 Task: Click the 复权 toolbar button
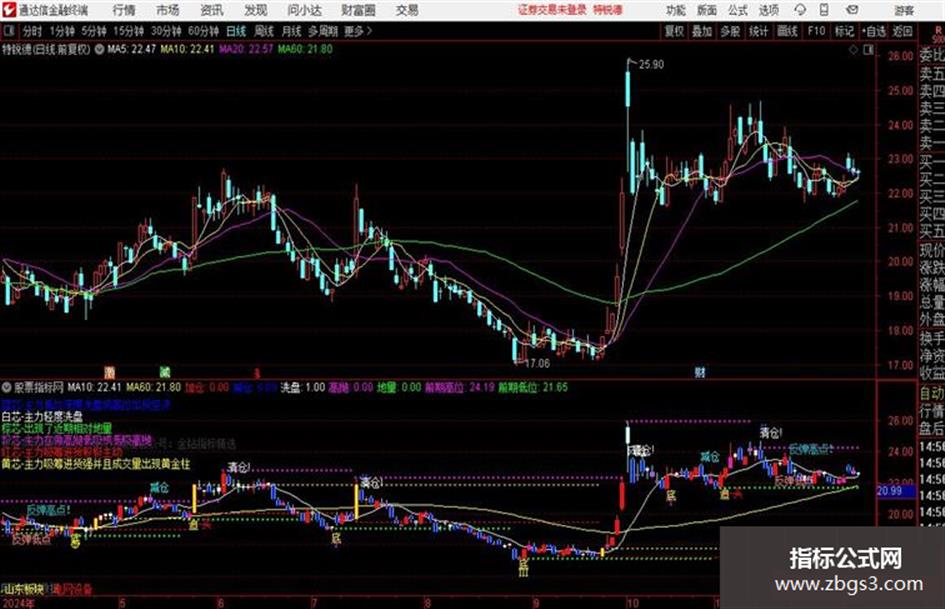coord(674,31)
